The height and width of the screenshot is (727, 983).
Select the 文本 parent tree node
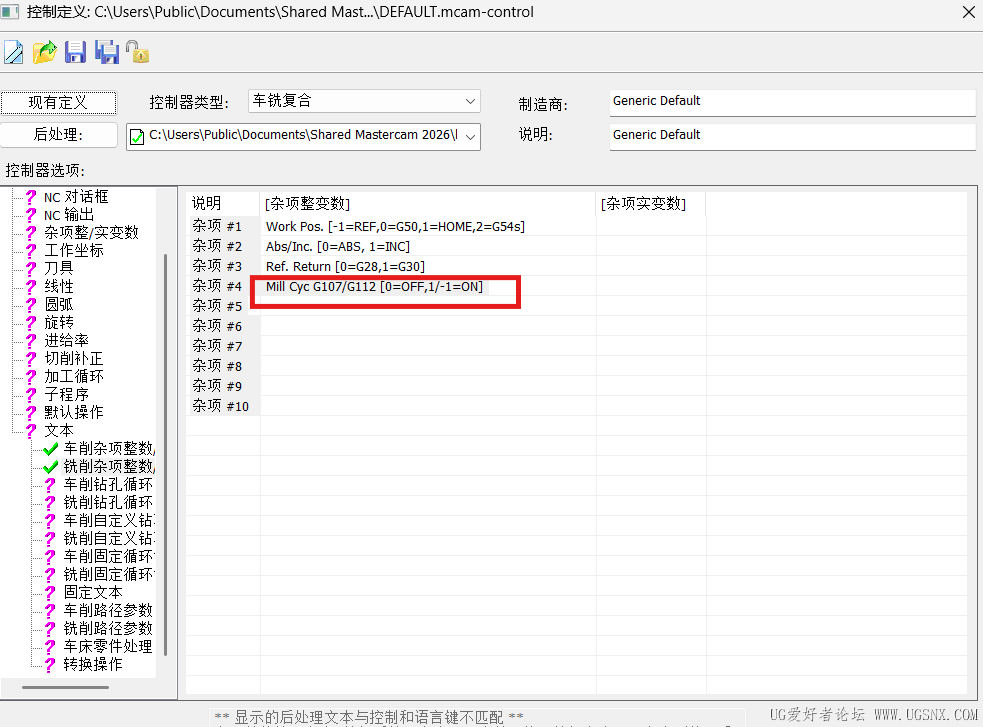(x=58, y=431)
